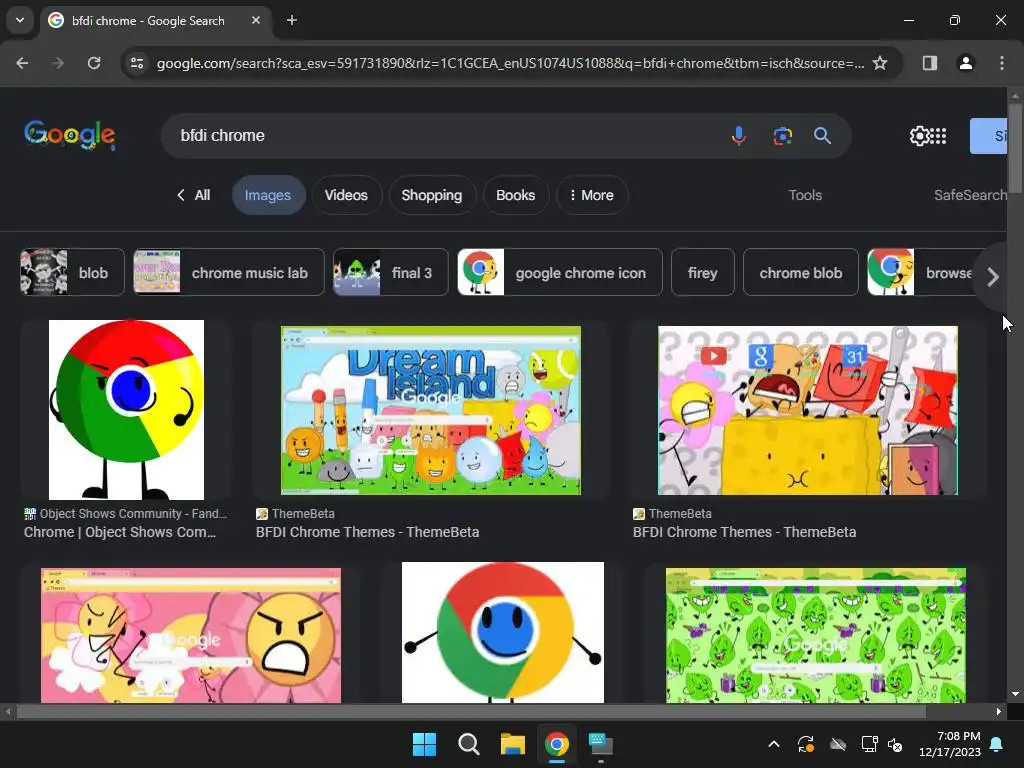Select the 'browser' suggestion chip
Screen dimensions: 1024x768
point(921,272)
